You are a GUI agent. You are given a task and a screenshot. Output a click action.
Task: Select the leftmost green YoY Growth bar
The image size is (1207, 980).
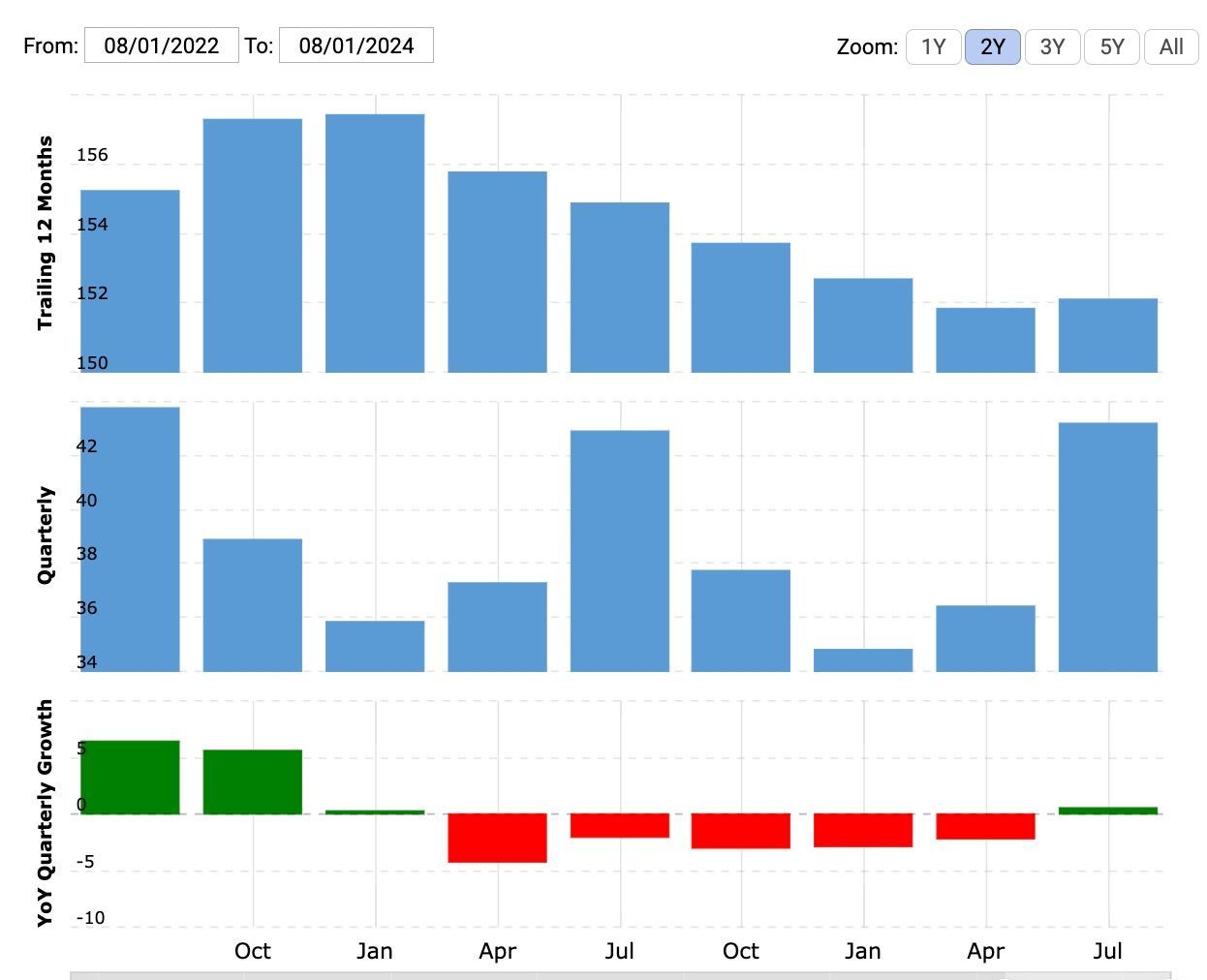click(x=130, y=777)
